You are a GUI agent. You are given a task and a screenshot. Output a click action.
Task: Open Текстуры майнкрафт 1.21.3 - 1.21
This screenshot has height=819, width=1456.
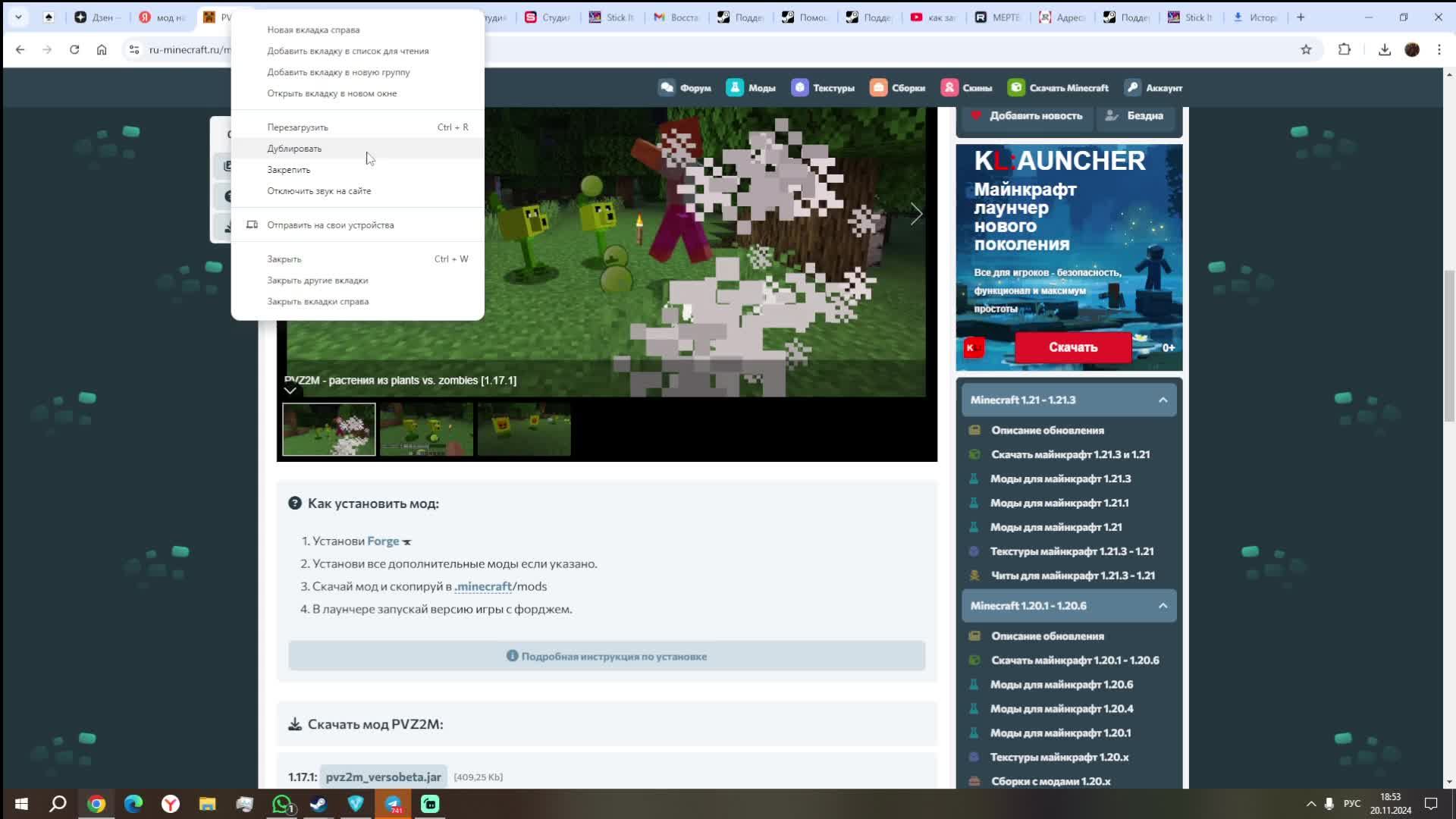(x=1072, y=551)
